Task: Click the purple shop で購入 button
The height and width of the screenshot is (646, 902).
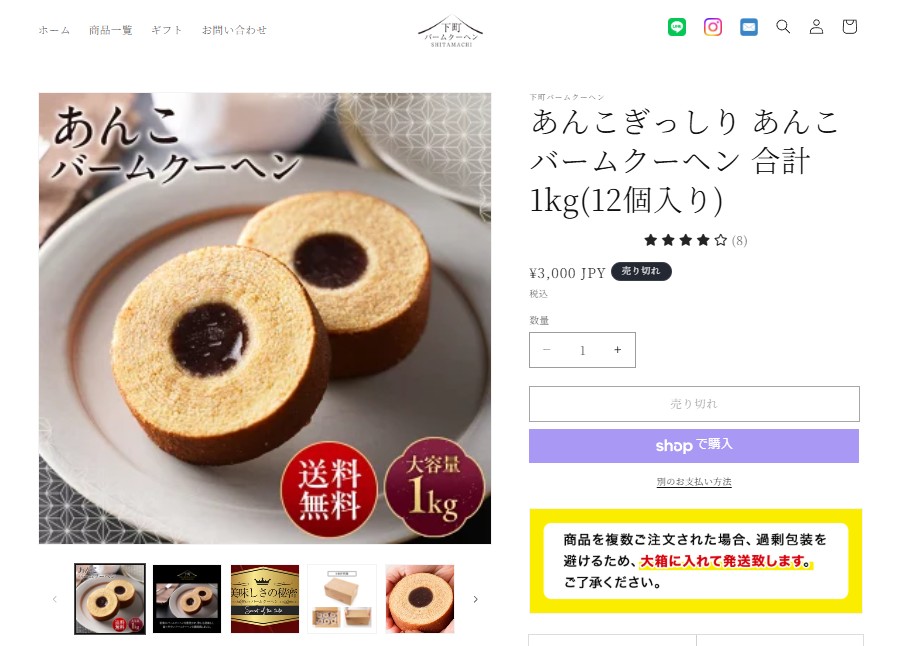Action: pos(694,446)
